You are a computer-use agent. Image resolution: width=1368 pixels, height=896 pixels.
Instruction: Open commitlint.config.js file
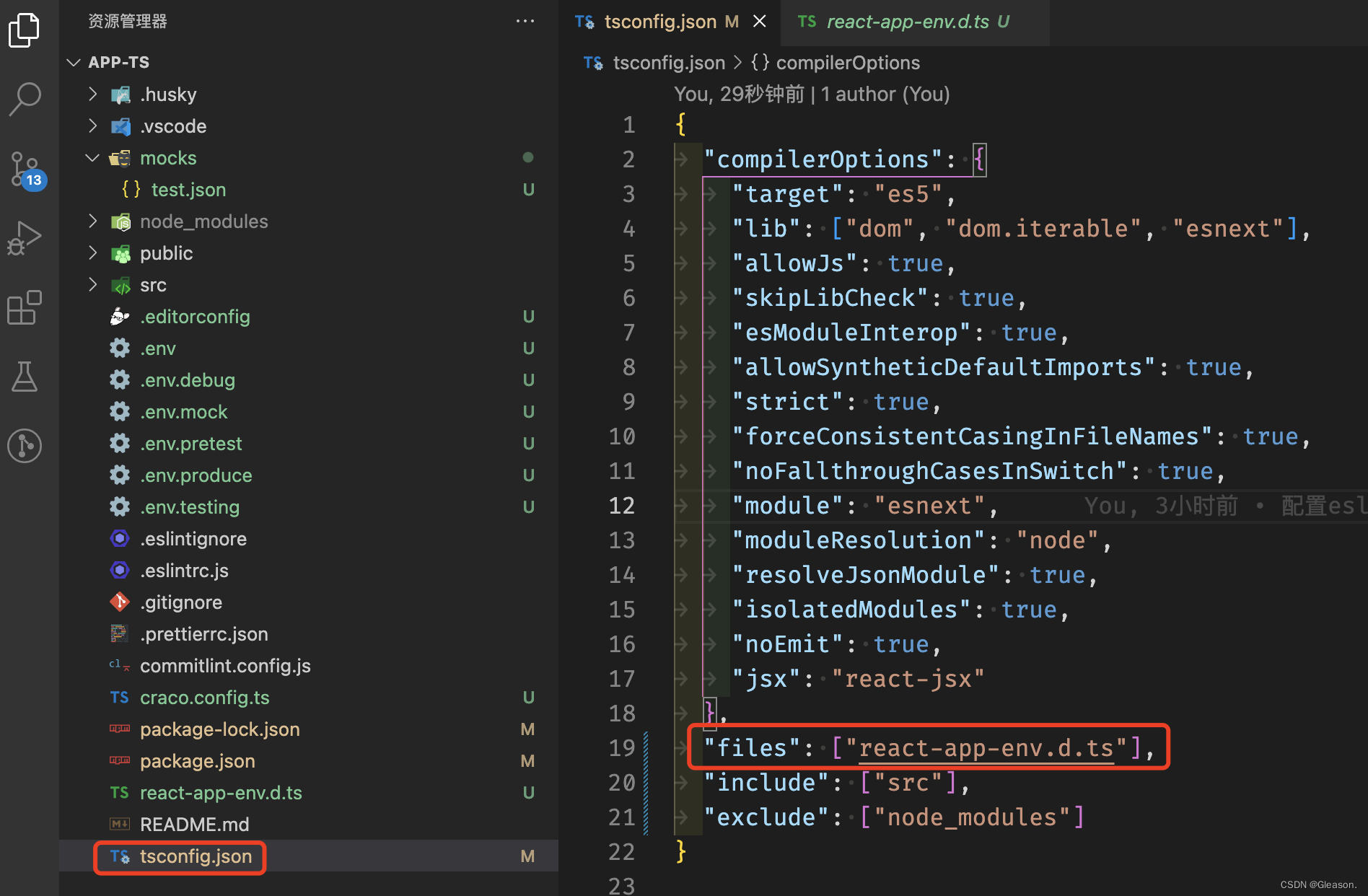click(309, 665)
